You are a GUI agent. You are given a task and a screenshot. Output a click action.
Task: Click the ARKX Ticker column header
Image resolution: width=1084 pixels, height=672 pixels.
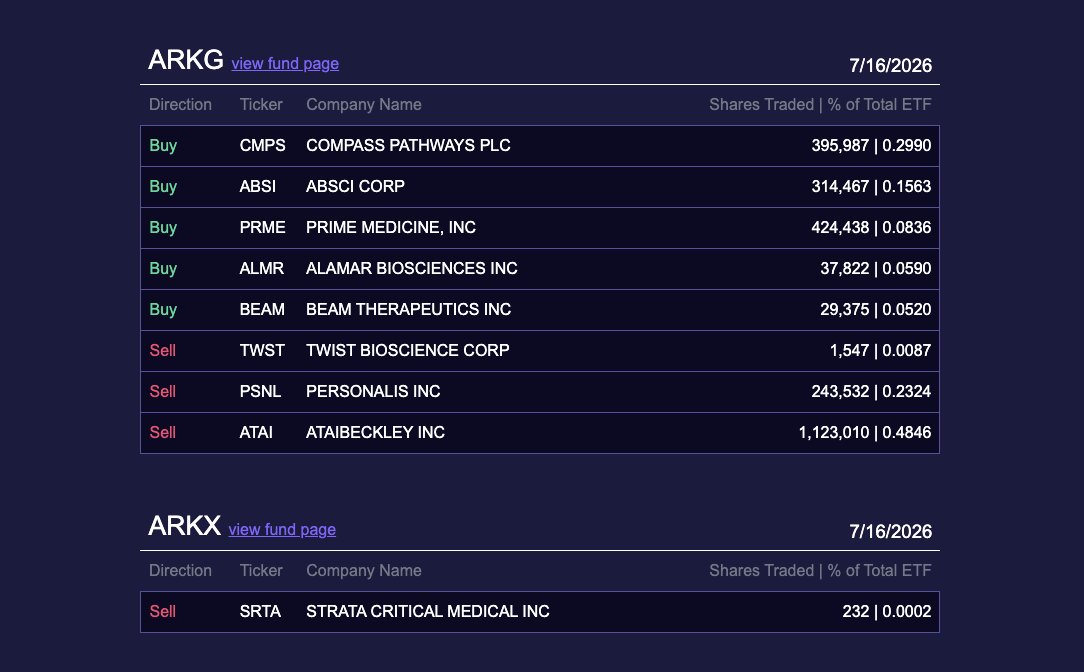tap(261, 570)
